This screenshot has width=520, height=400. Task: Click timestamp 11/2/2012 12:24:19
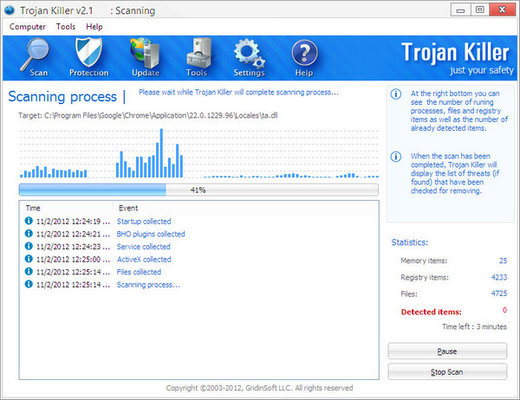click(x=73, y=221)
